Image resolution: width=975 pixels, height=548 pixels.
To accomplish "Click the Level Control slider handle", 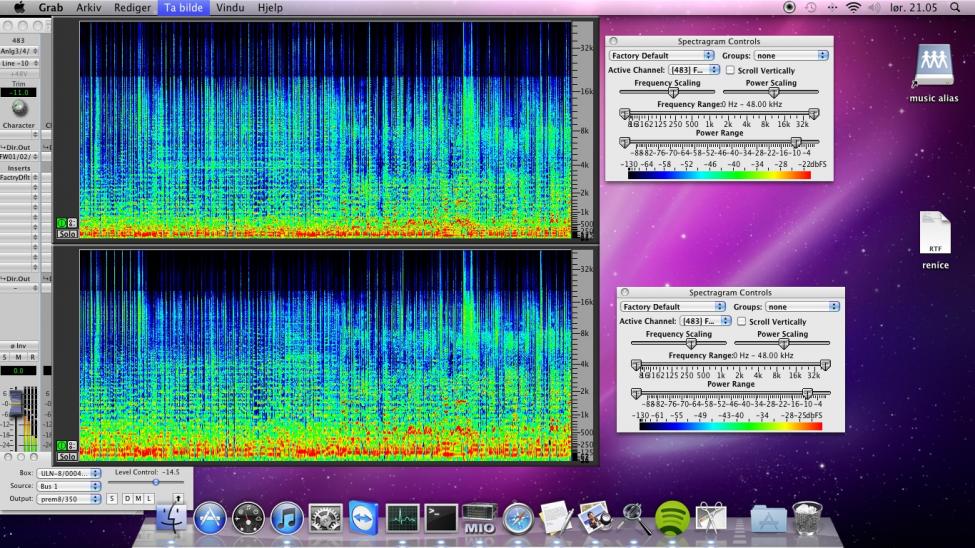I will 155,482.
